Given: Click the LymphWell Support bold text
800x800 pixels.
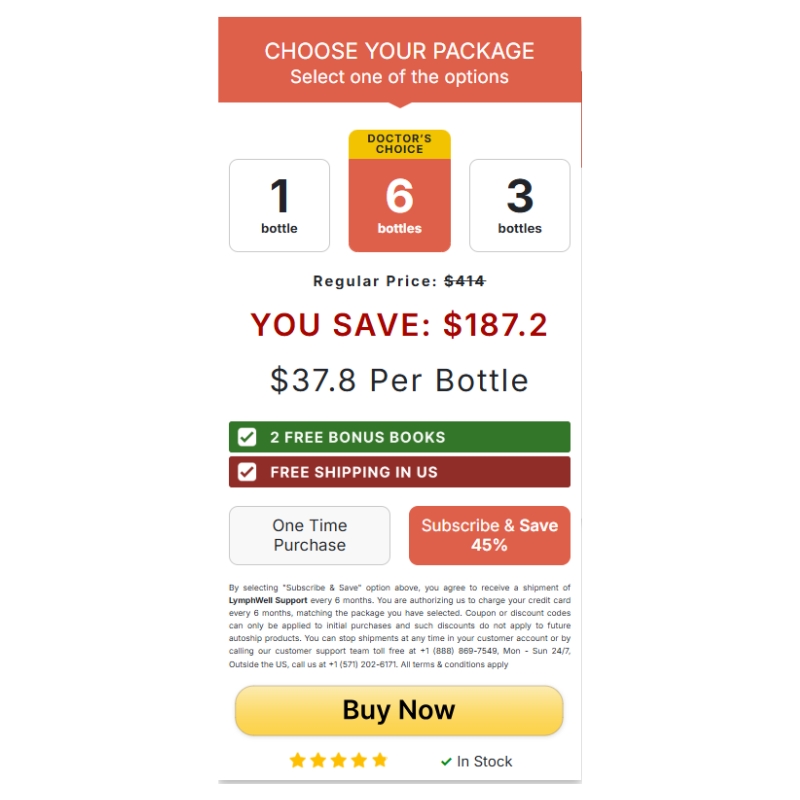Looking at the screenshot, I should click(x=267, y=601).
